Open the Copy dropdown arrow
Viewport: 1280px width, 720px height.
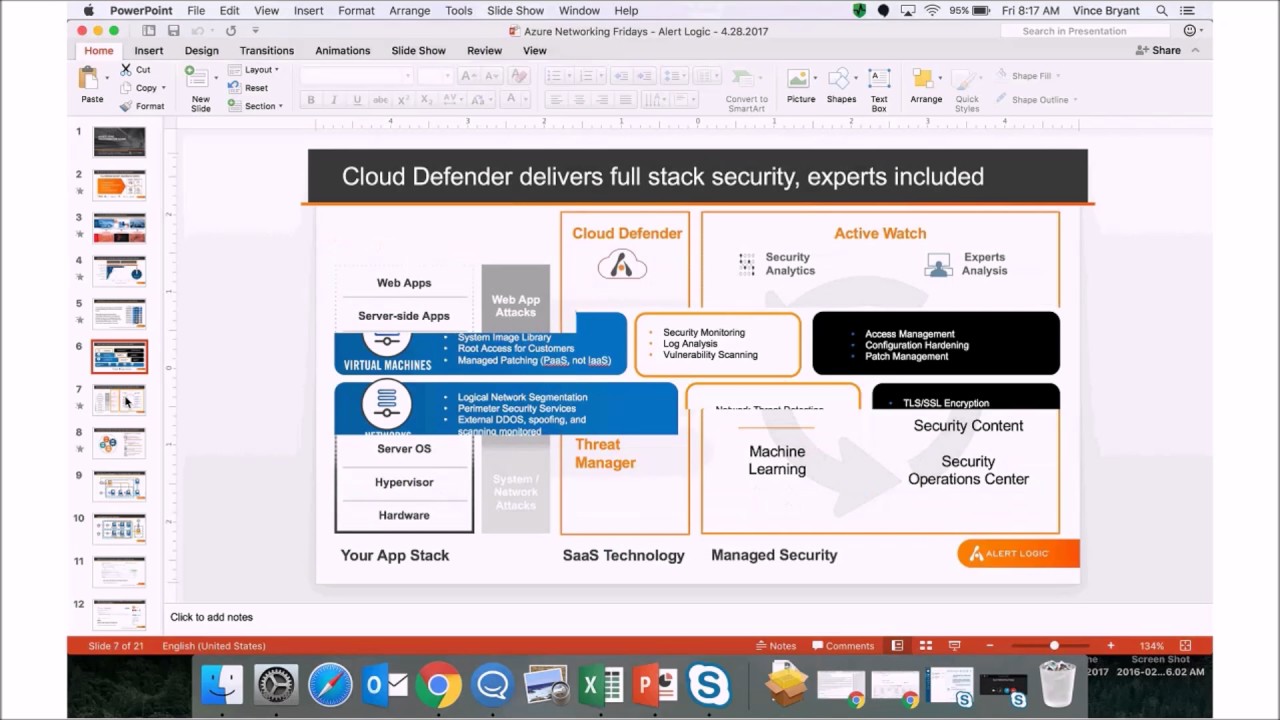pyautogui.click(x=163, y=88)
